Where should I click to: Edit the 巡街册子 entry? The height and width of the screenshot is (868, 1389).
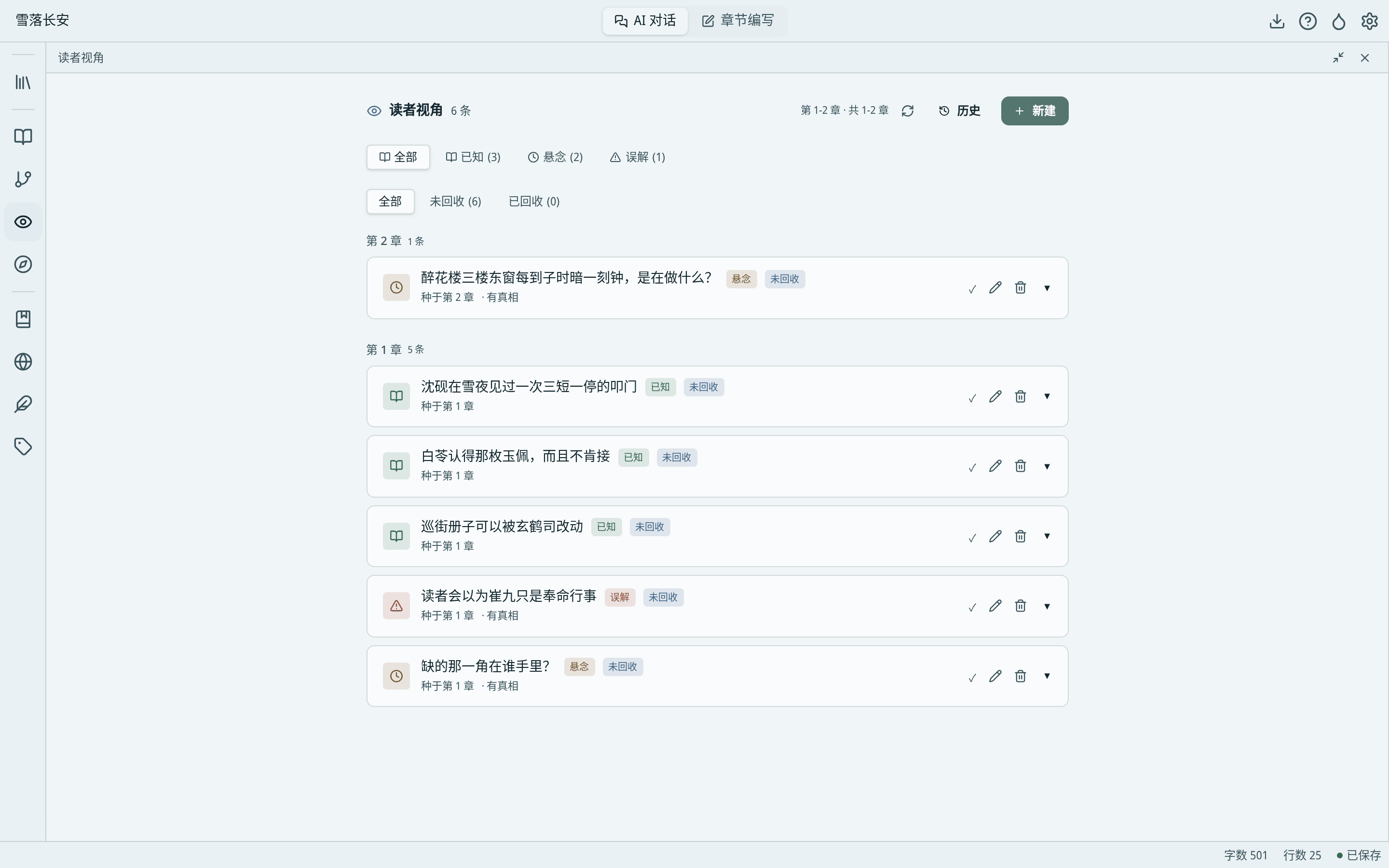coord(995,536)
